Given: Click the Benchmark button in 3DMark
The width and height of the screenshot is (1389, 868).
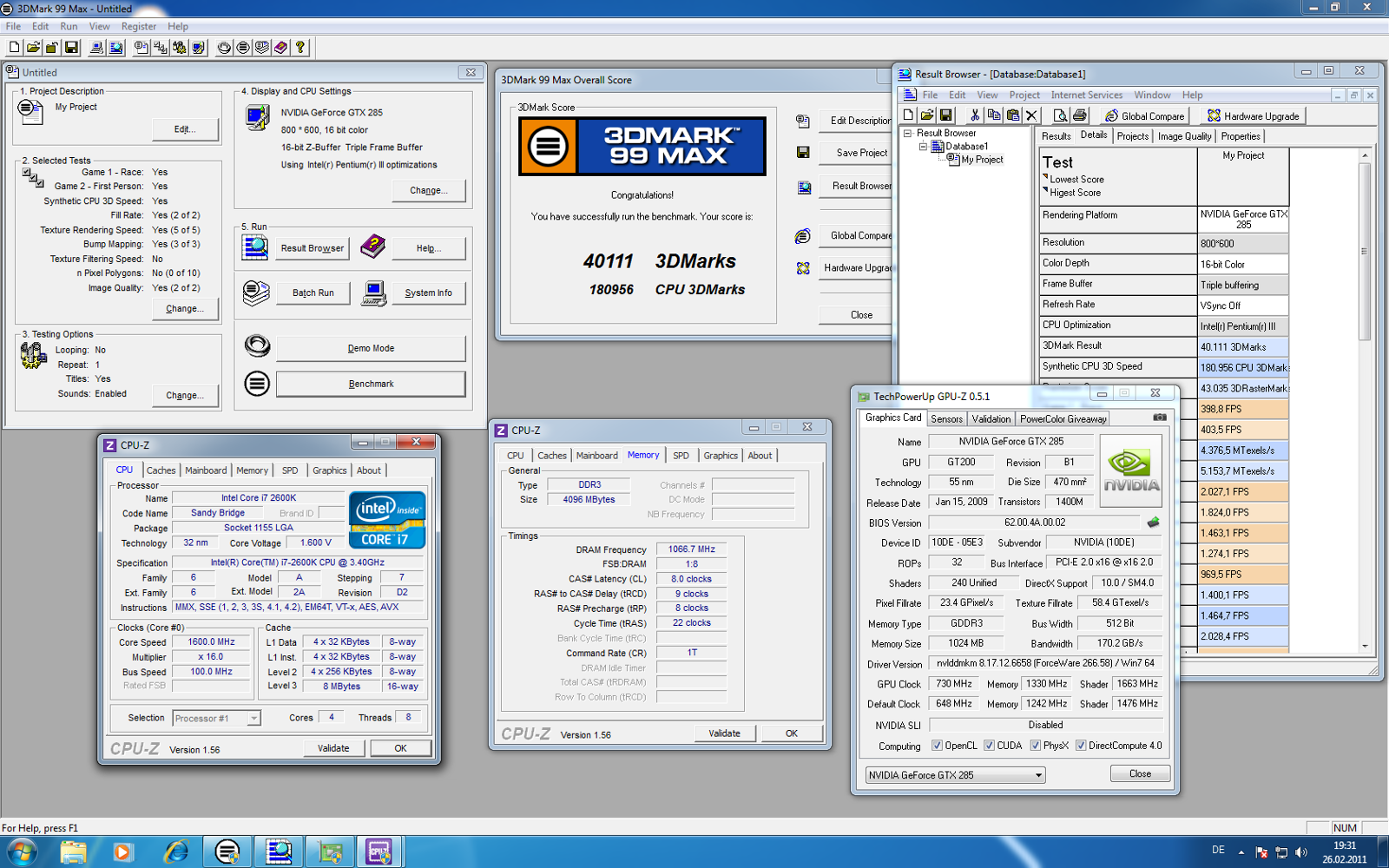Looking at the screenshot, I should pyautogui.click(x=371, y=384).
